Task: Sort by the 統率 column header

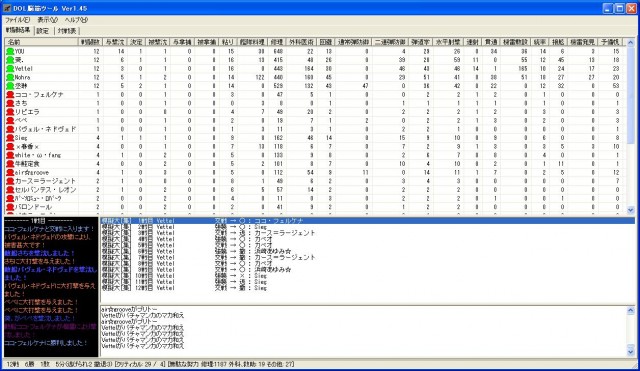Action: pyautogui.click(x=540, y=42)
